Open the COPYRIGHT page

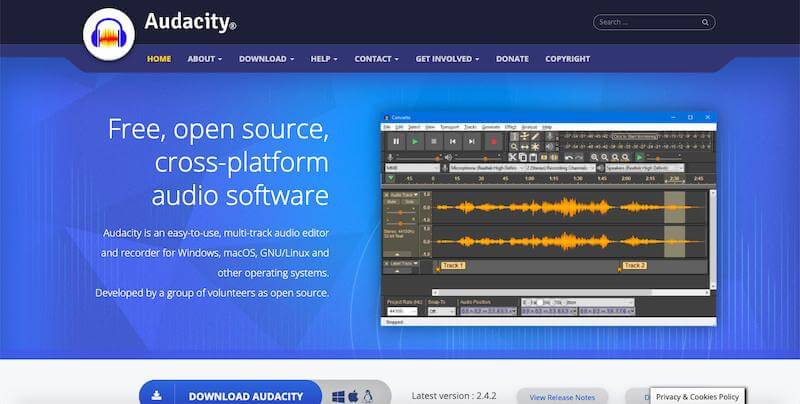(x=567, y=59)
